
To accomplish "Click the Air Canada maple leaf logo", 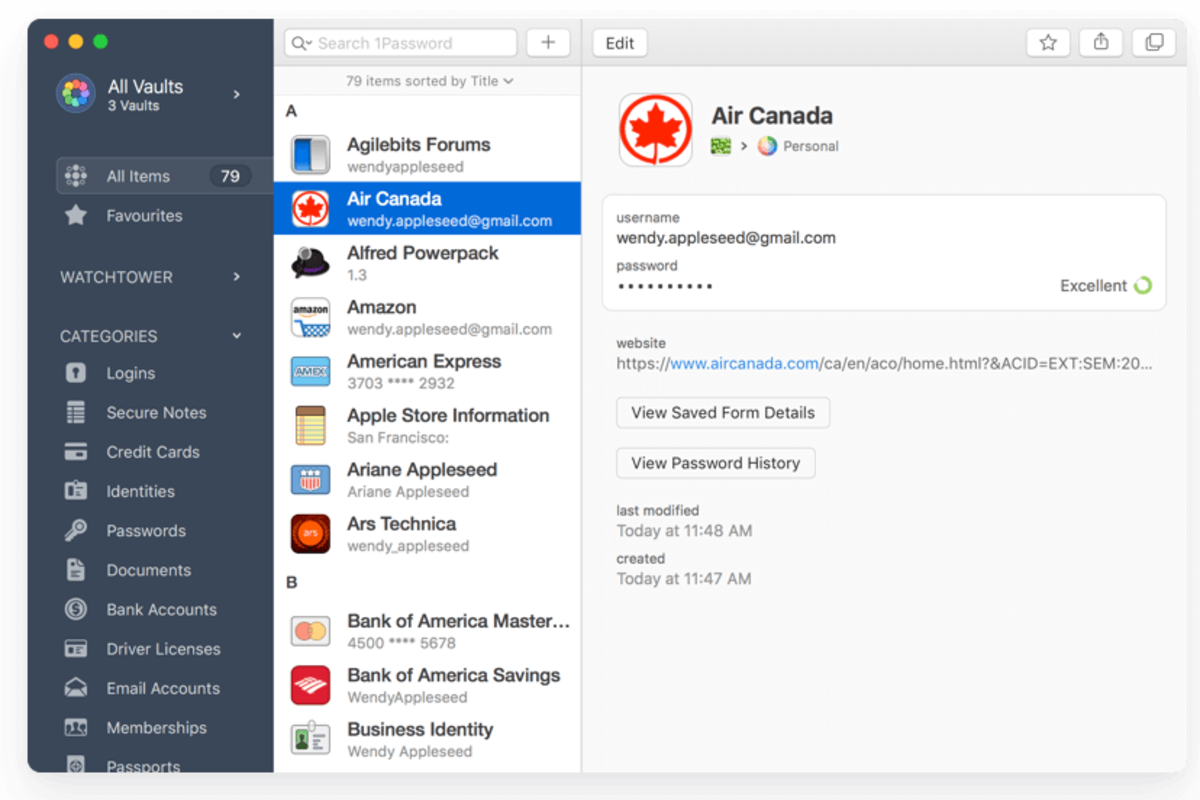I will coord(656,130).
